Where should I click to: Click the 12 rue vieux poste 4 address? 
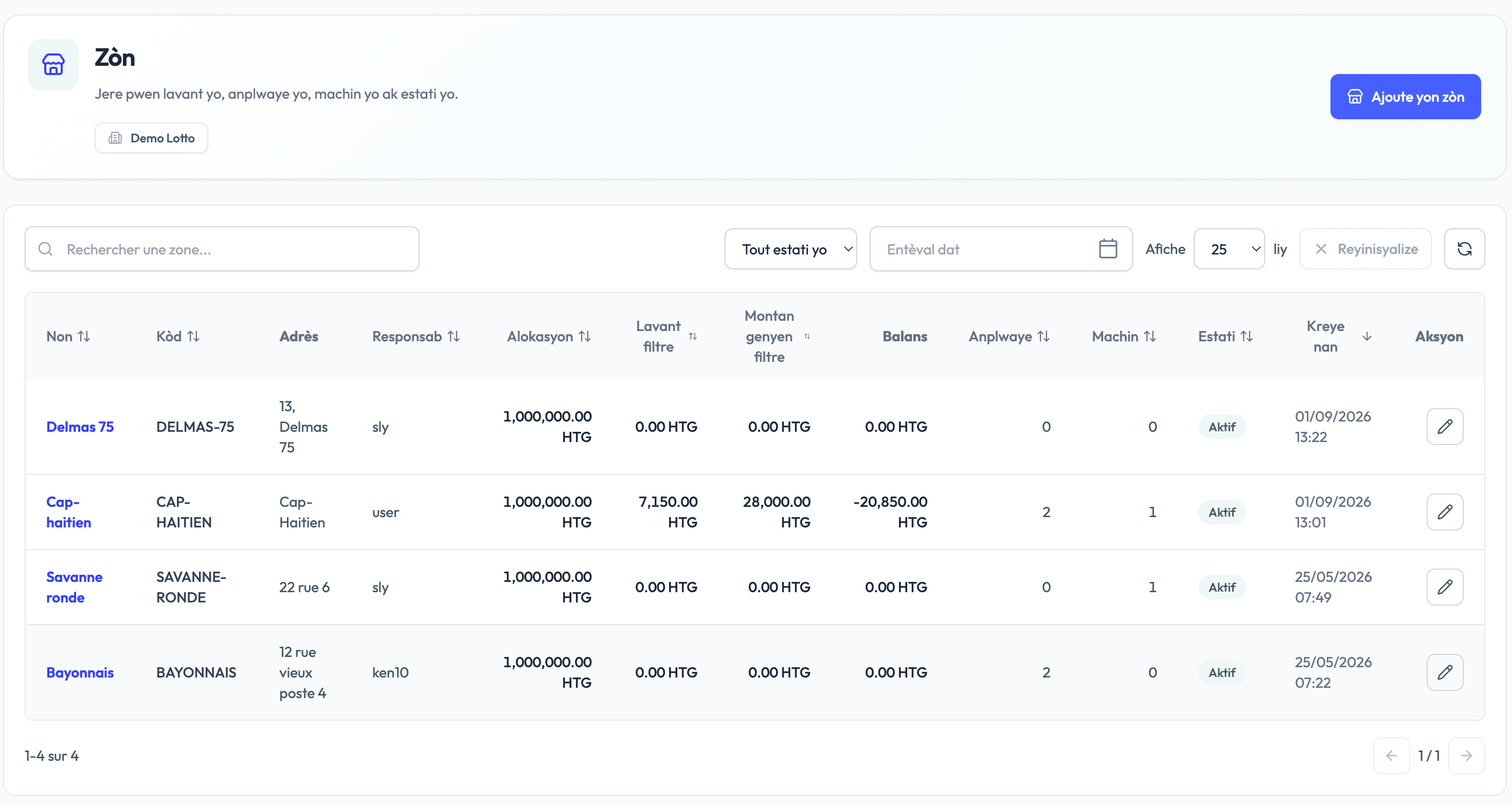coord(303,672)
